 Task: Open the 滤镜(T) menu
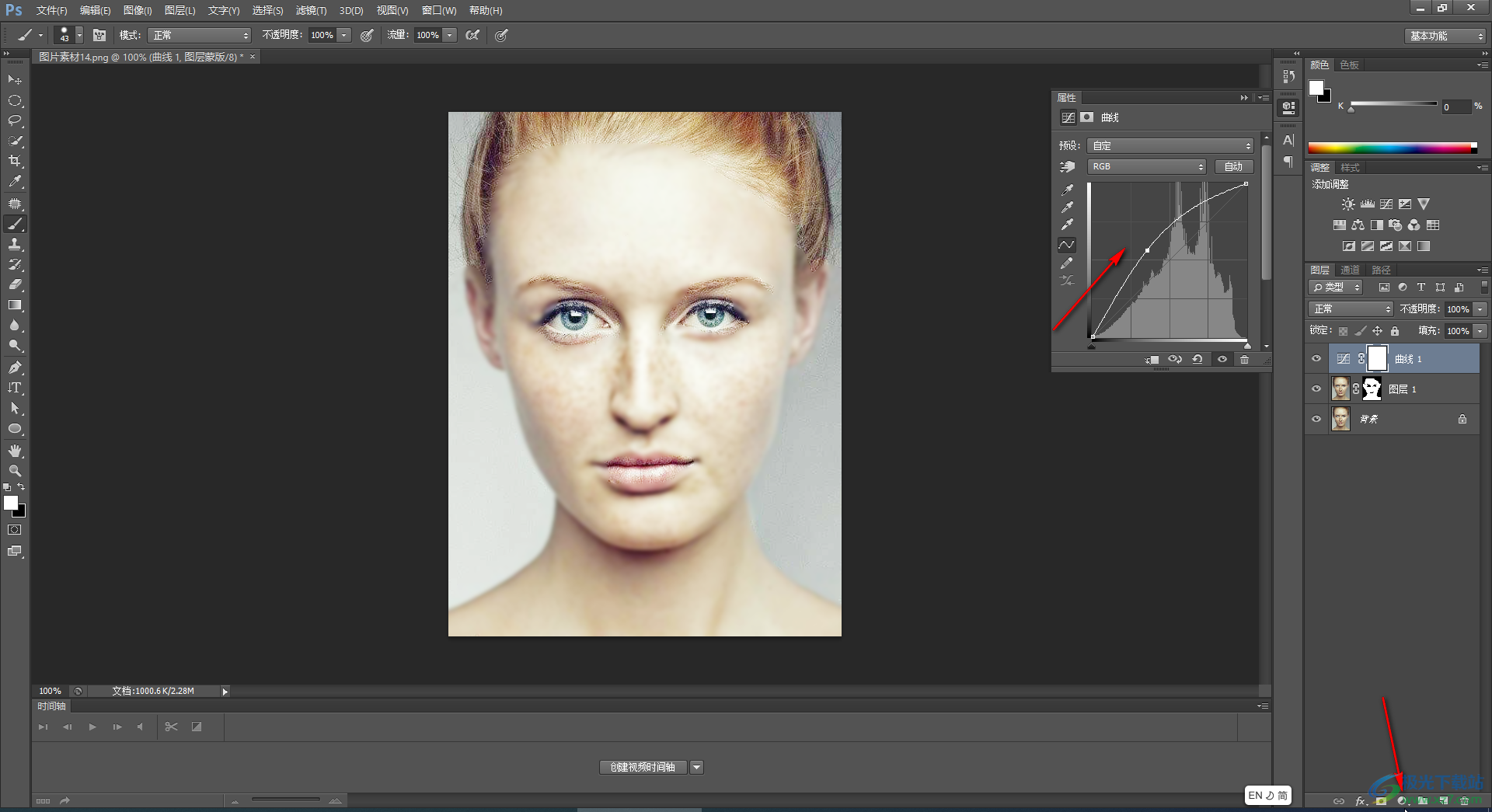coord(311,10)
